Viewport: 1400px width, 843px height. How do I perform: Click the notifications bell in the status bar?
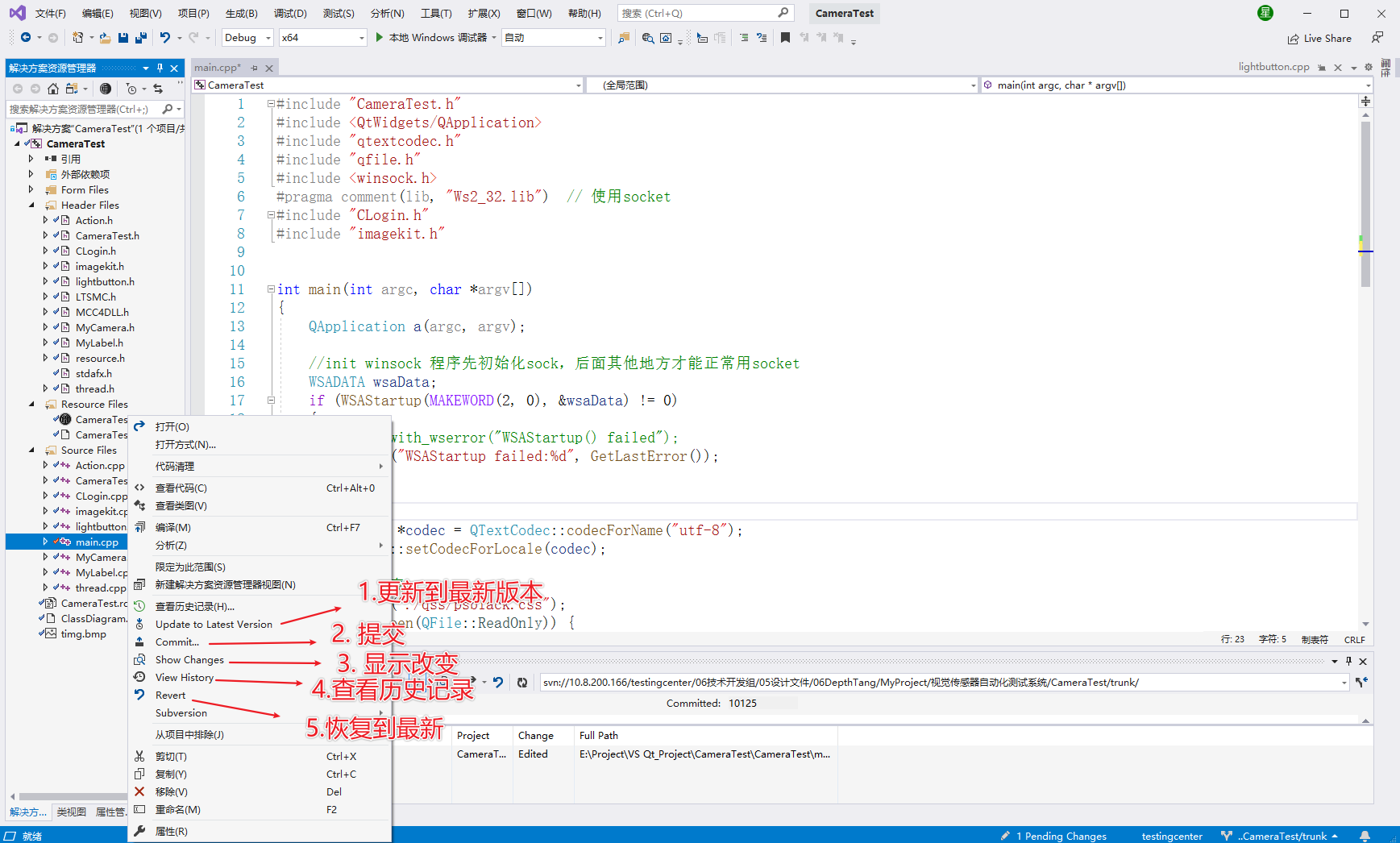tap(1365, 836)
